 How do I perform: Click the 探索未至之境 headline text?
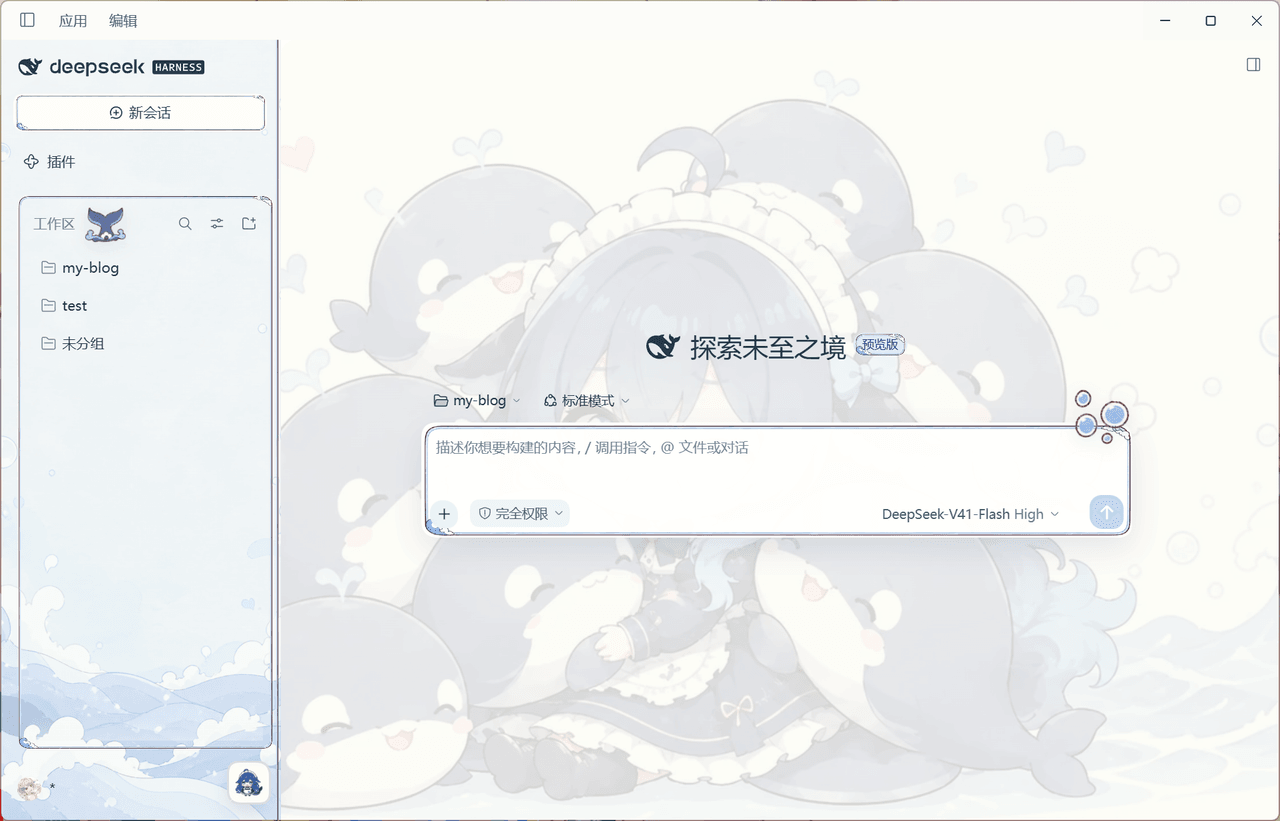(x=768, y=348)
